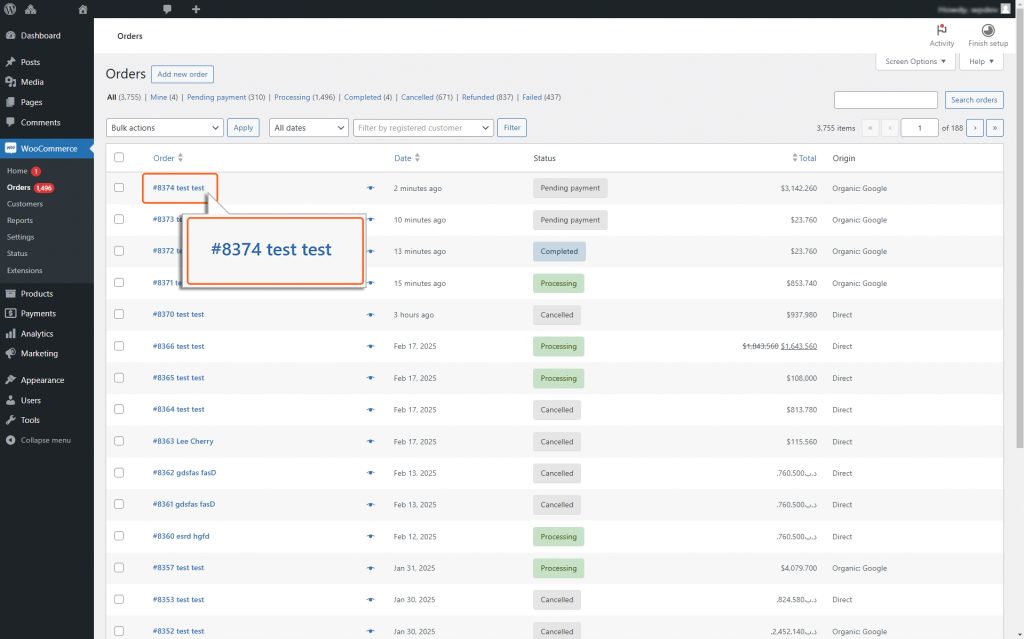Open the Activity flag icon
The image size is (1024, 639).
[942, 30]
